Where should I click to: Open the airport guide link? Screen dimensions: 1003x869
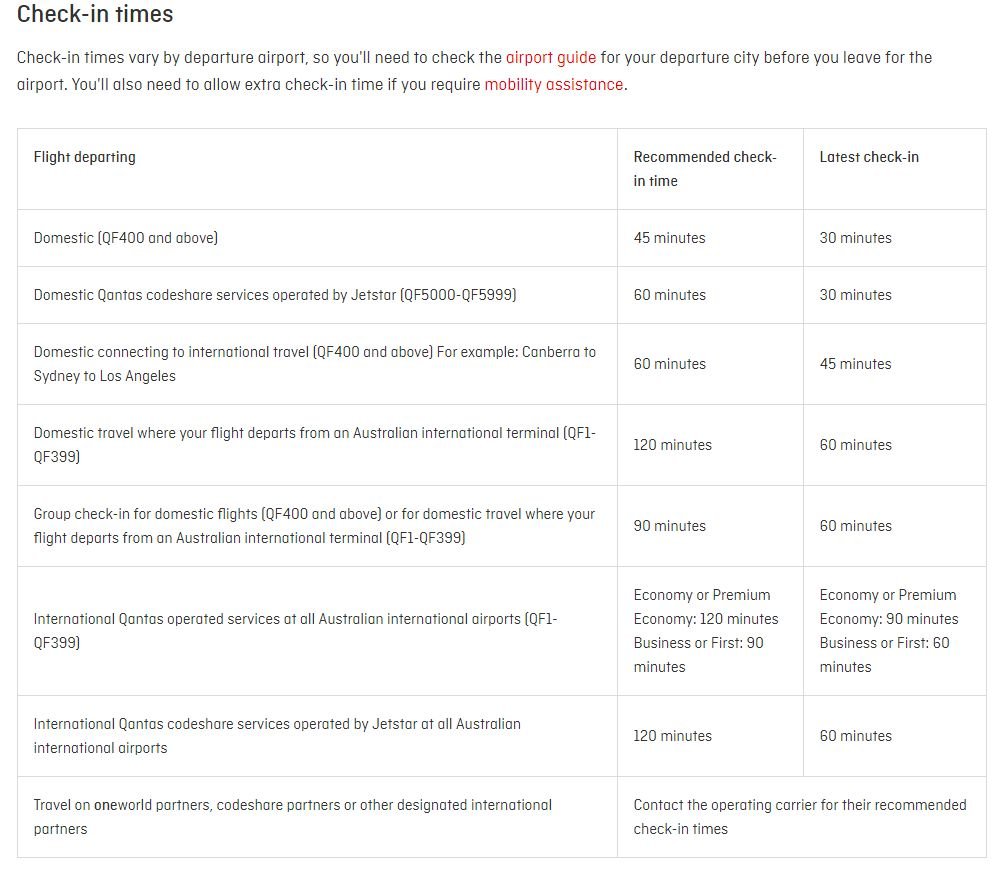[x=550, y=57]
